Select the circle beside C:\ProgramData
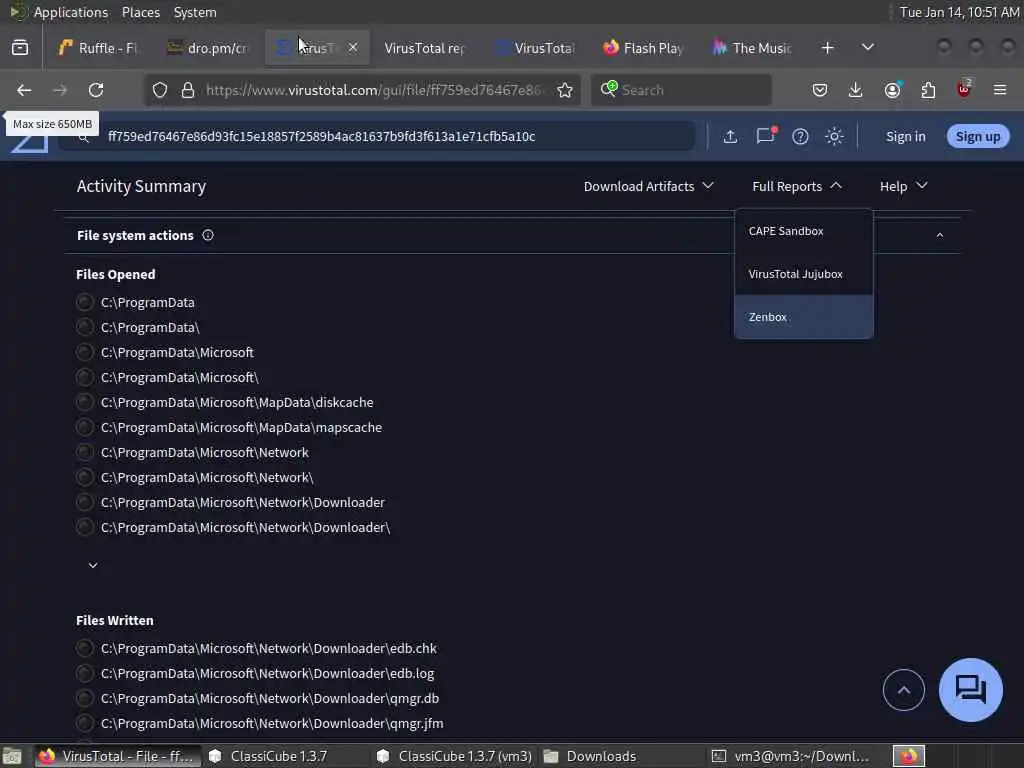1024x768 pixels. coord(84,302)
